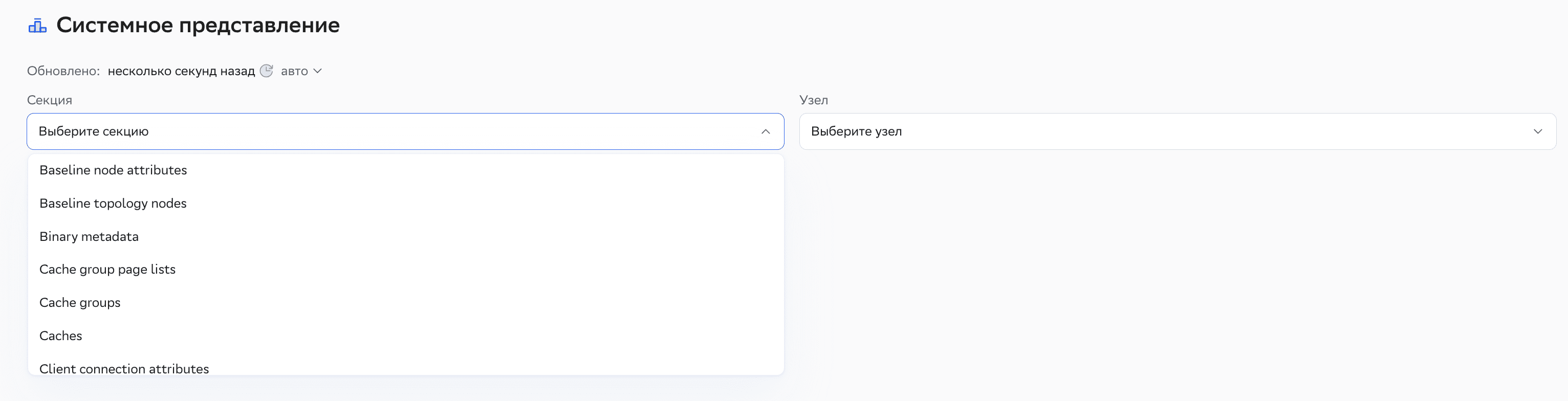Click the 'несколько секунд назад' label
1568x401 pixels.
[181, 71]
